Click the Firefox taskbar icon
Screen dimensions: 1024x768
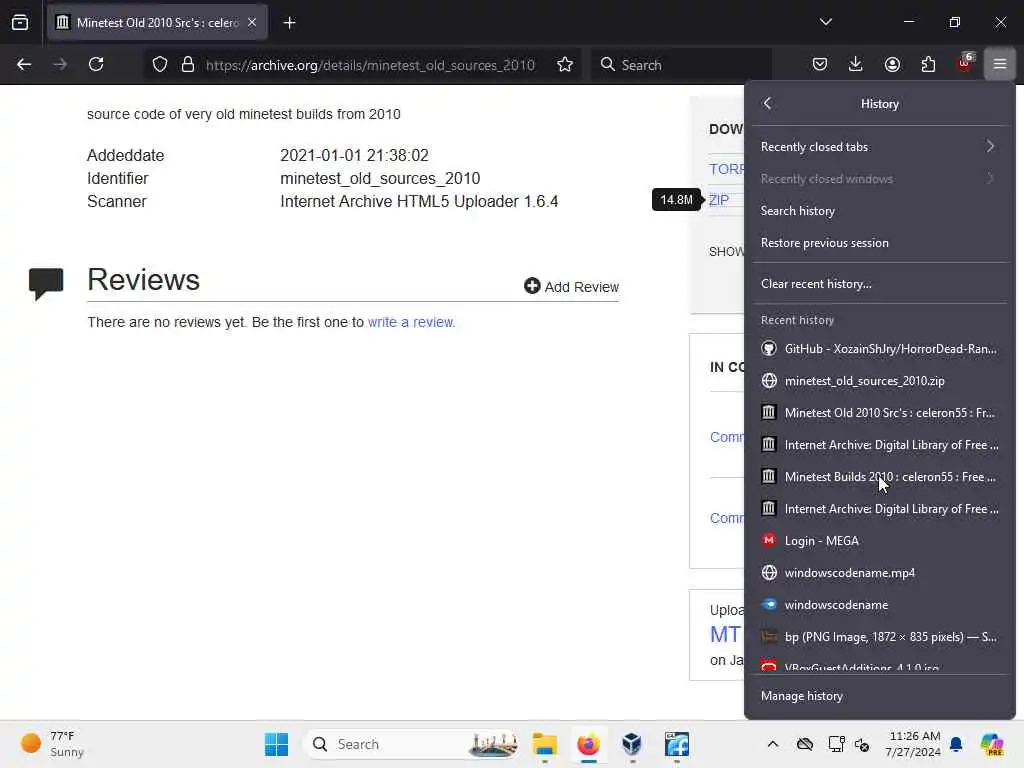(588, 744)
